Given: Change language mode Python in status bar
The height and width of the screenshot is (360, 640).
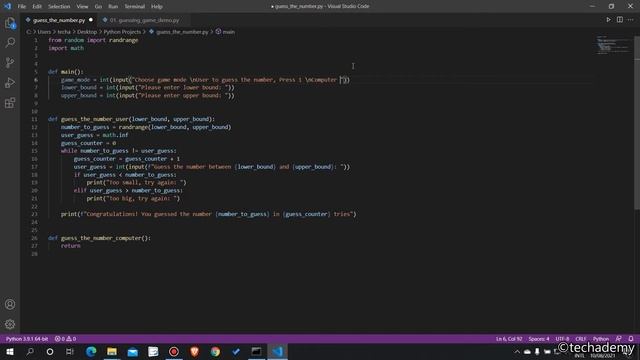Looking at the screenshot, I should click(600, 339).
